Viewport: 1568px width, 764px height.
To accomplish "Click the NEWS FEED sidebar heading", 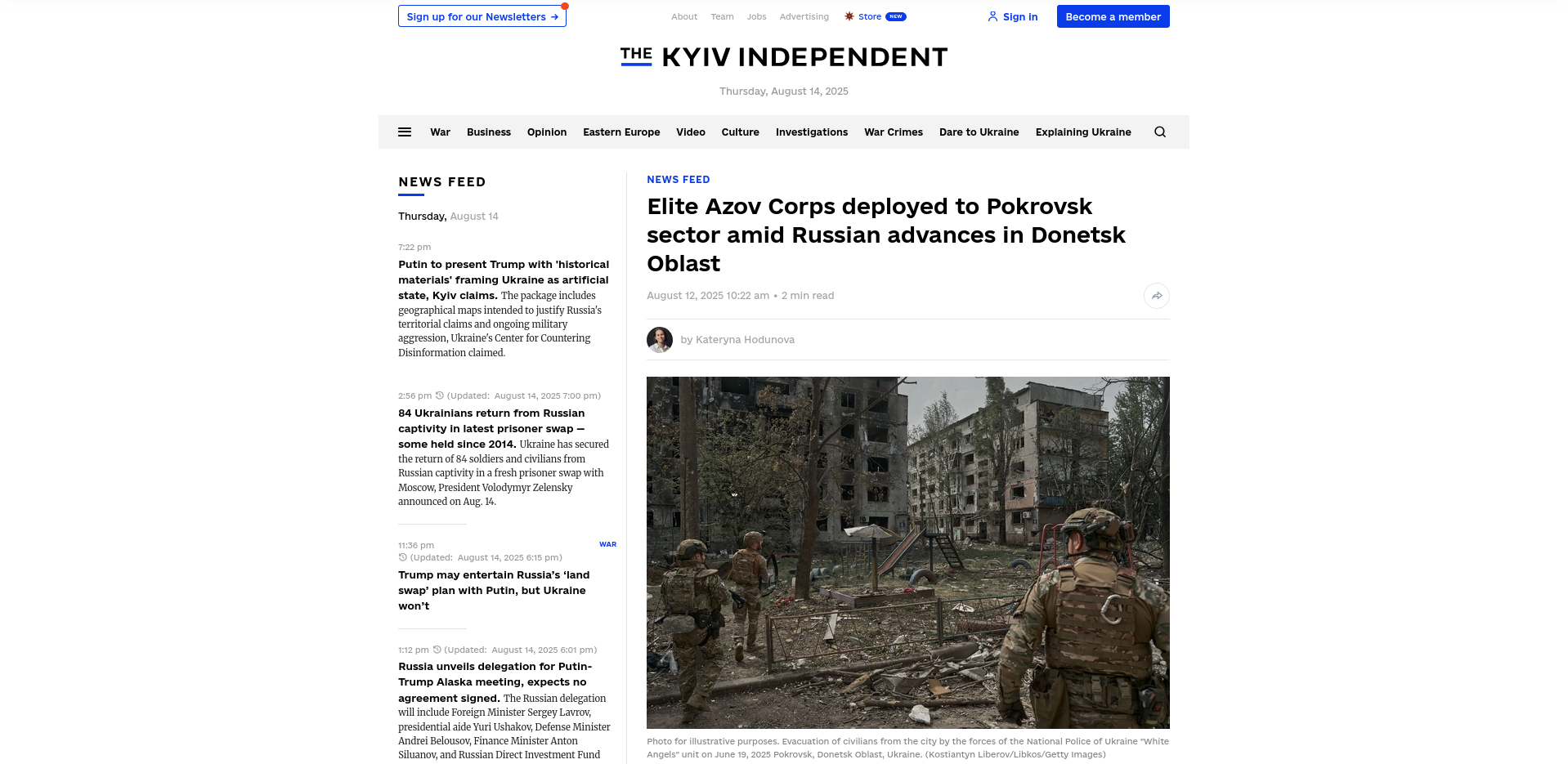I will pyautogui.click(x=442, y=181).
